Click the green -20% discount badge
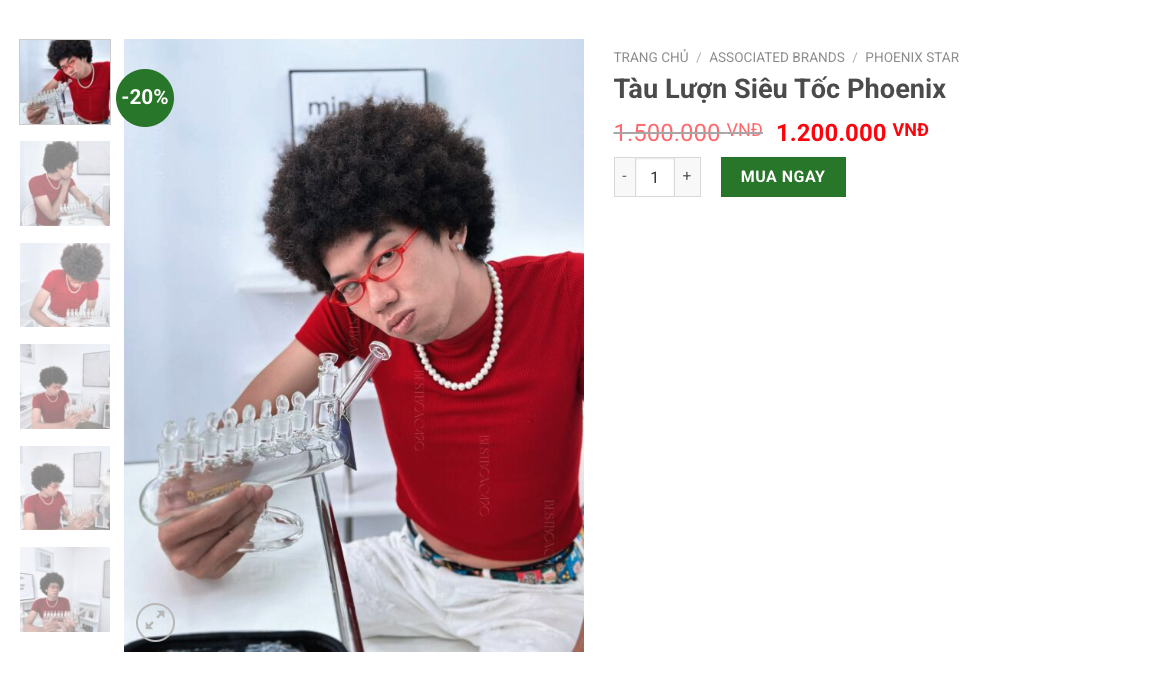The height and width of the screenshot is (697, 1174). point(145,98)
